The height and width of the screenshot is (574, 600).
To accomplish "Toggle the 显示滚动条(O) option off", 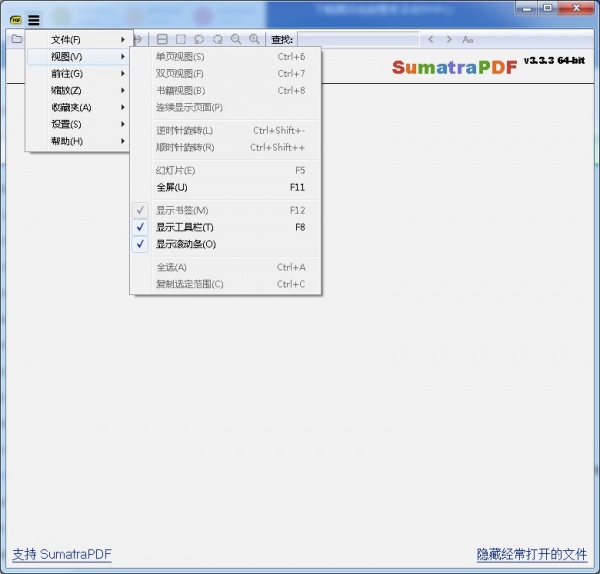I will (185, 244).
